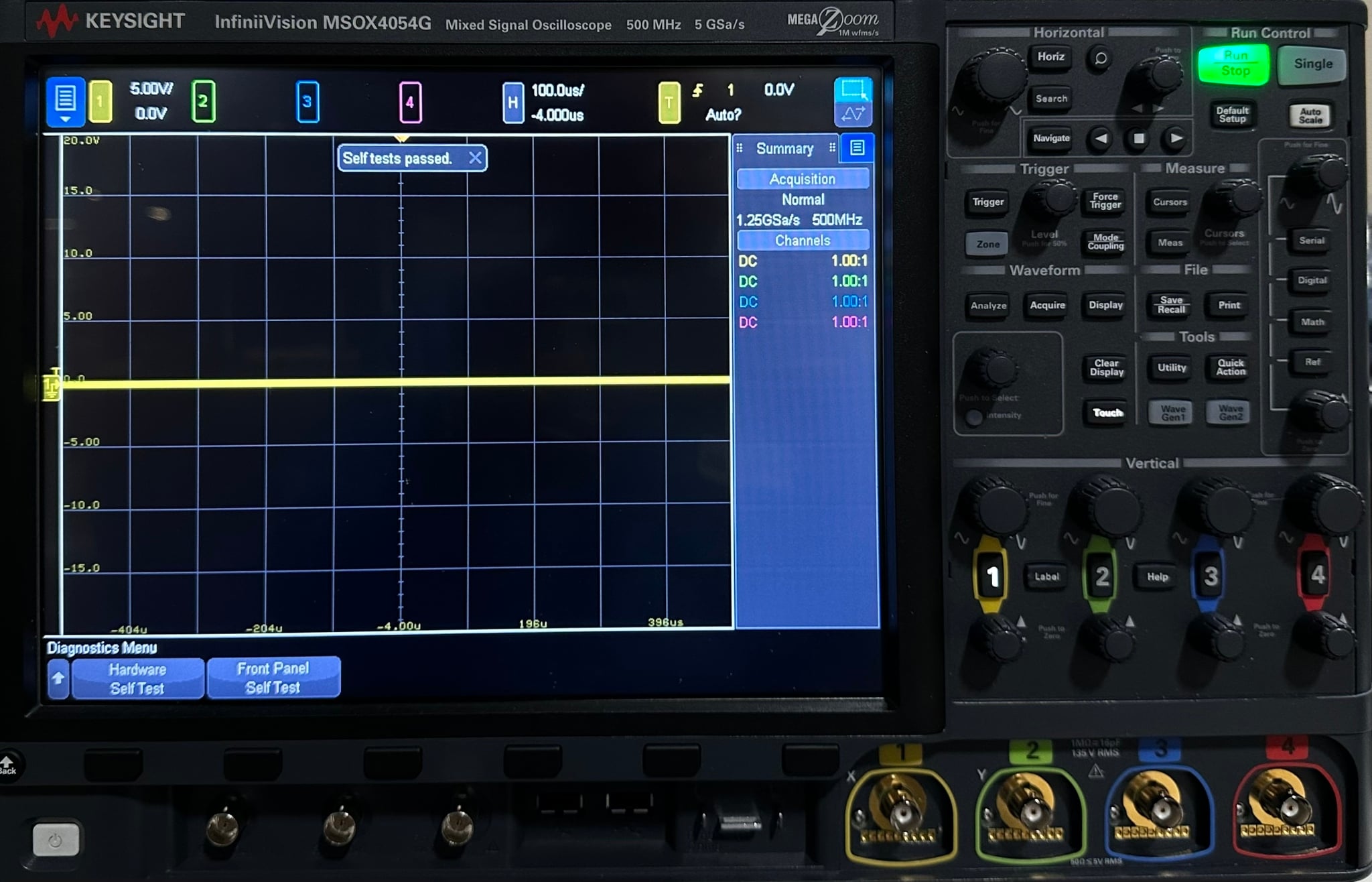The height and width of the screenshot is (882, 1372).
Task: Push the Print key
Action: pos(1229,305)
